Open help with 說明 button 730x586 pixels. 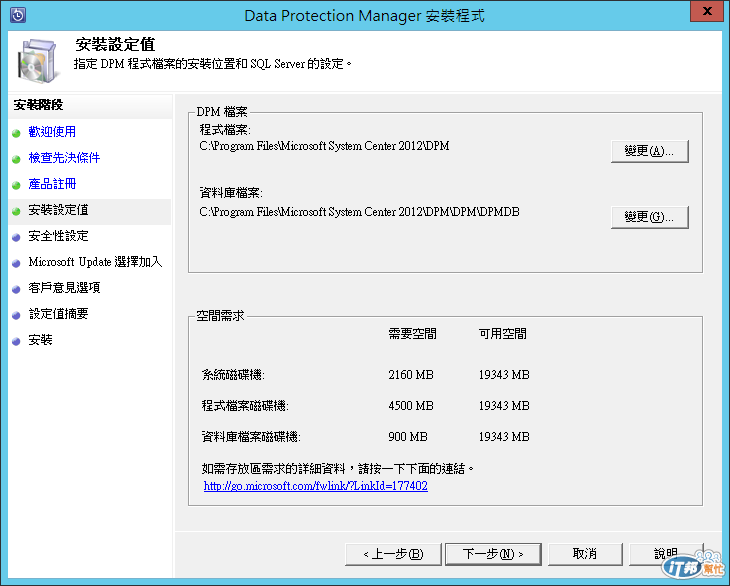coord(666,554)
